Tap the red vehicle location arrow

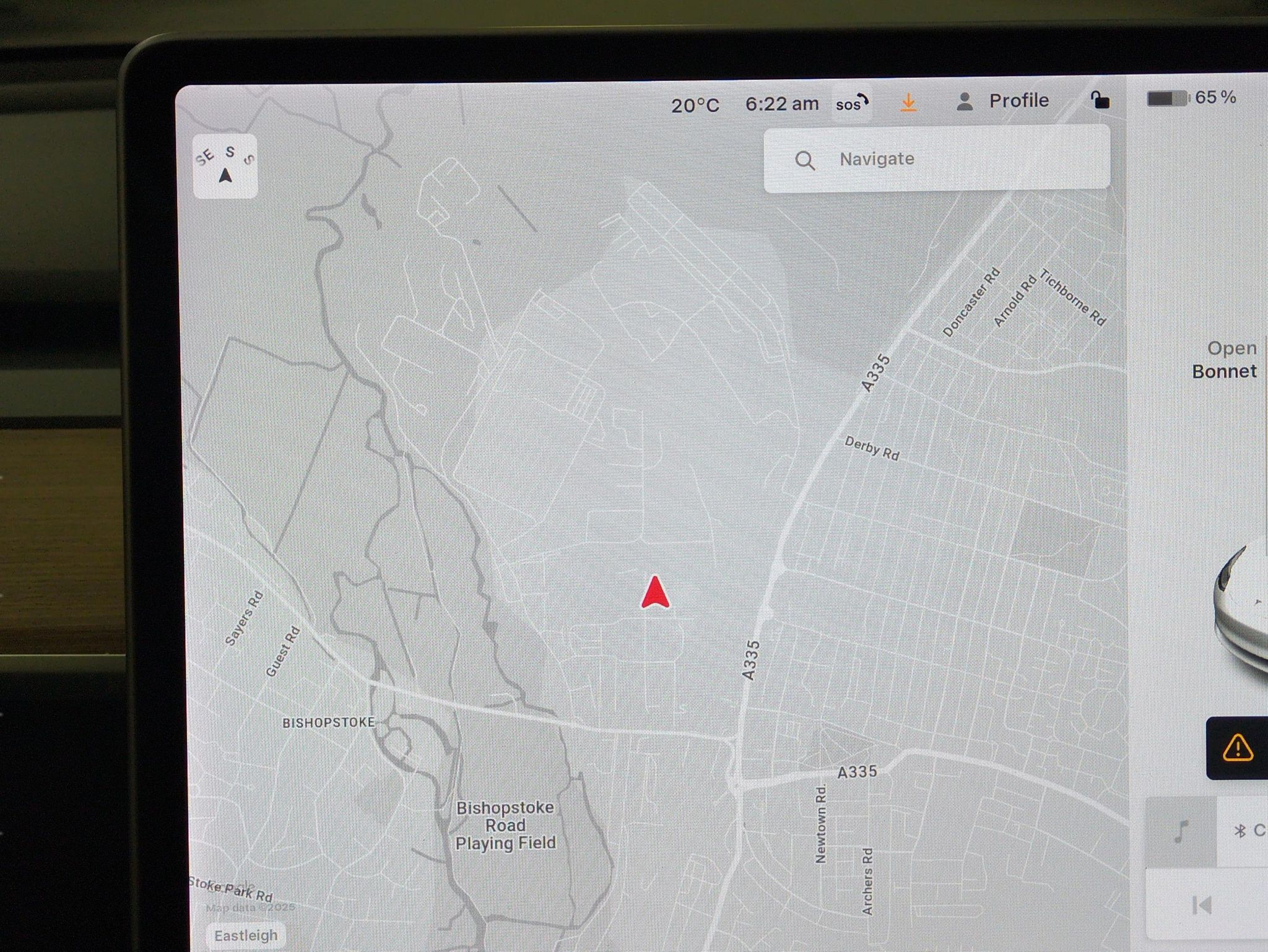(655, 592)
